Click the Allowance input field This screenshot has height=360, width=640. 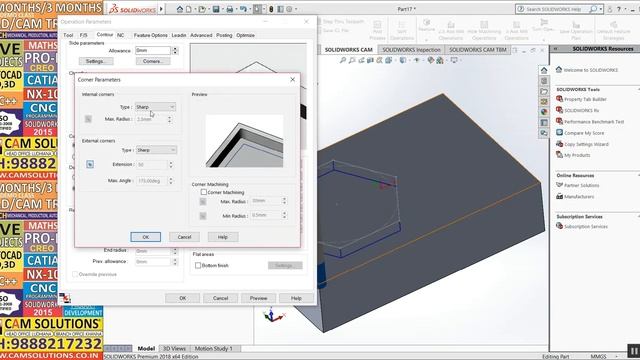pos(153,51)
